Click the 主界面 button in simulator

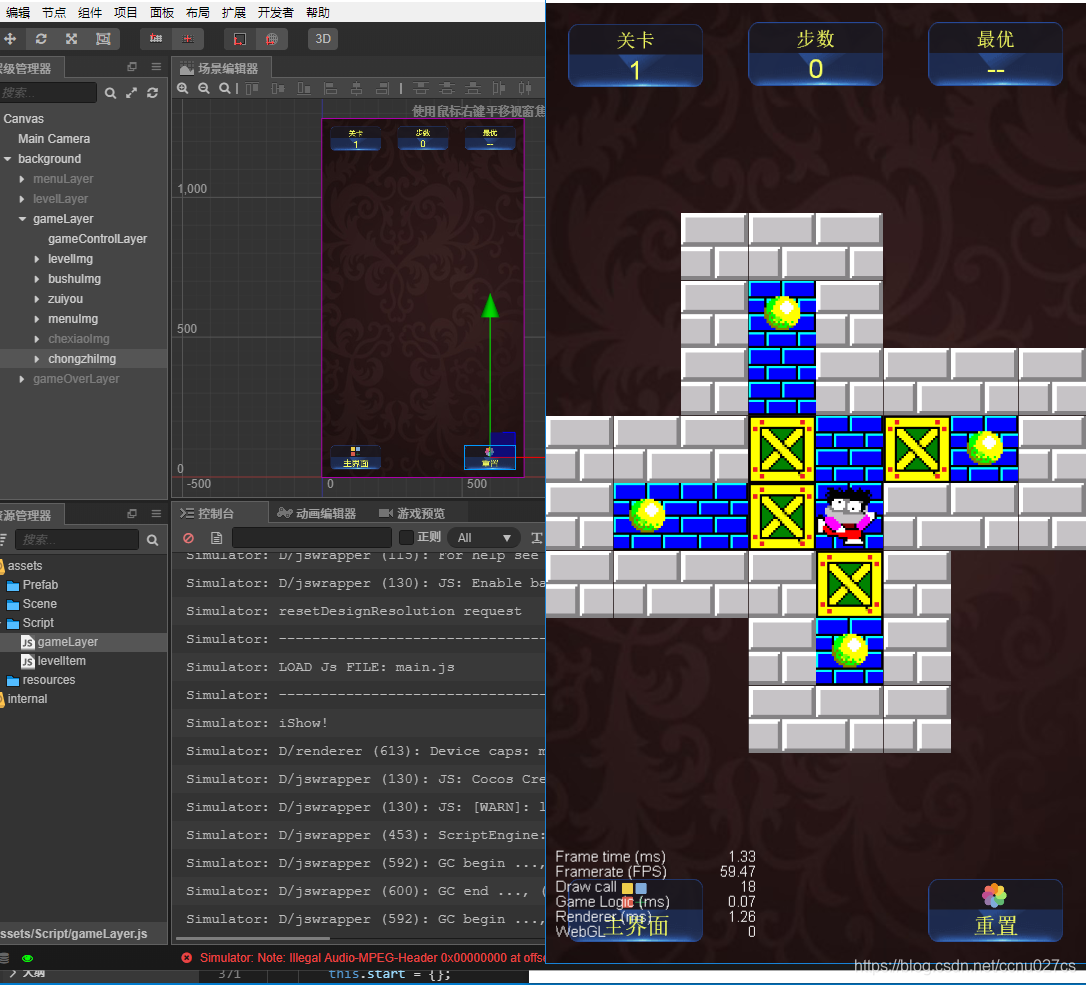click(x=635, y=911)
